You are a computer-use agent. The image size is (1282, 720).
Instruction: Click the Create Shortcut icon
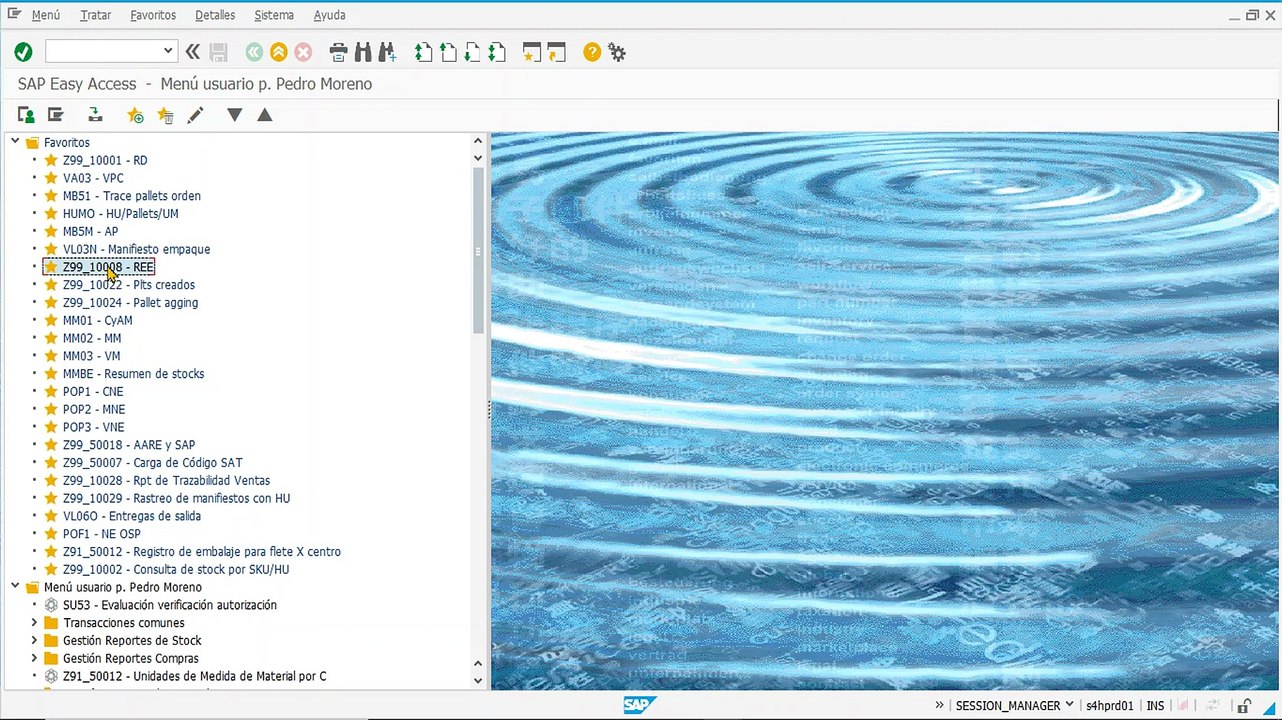pos(556,52)
